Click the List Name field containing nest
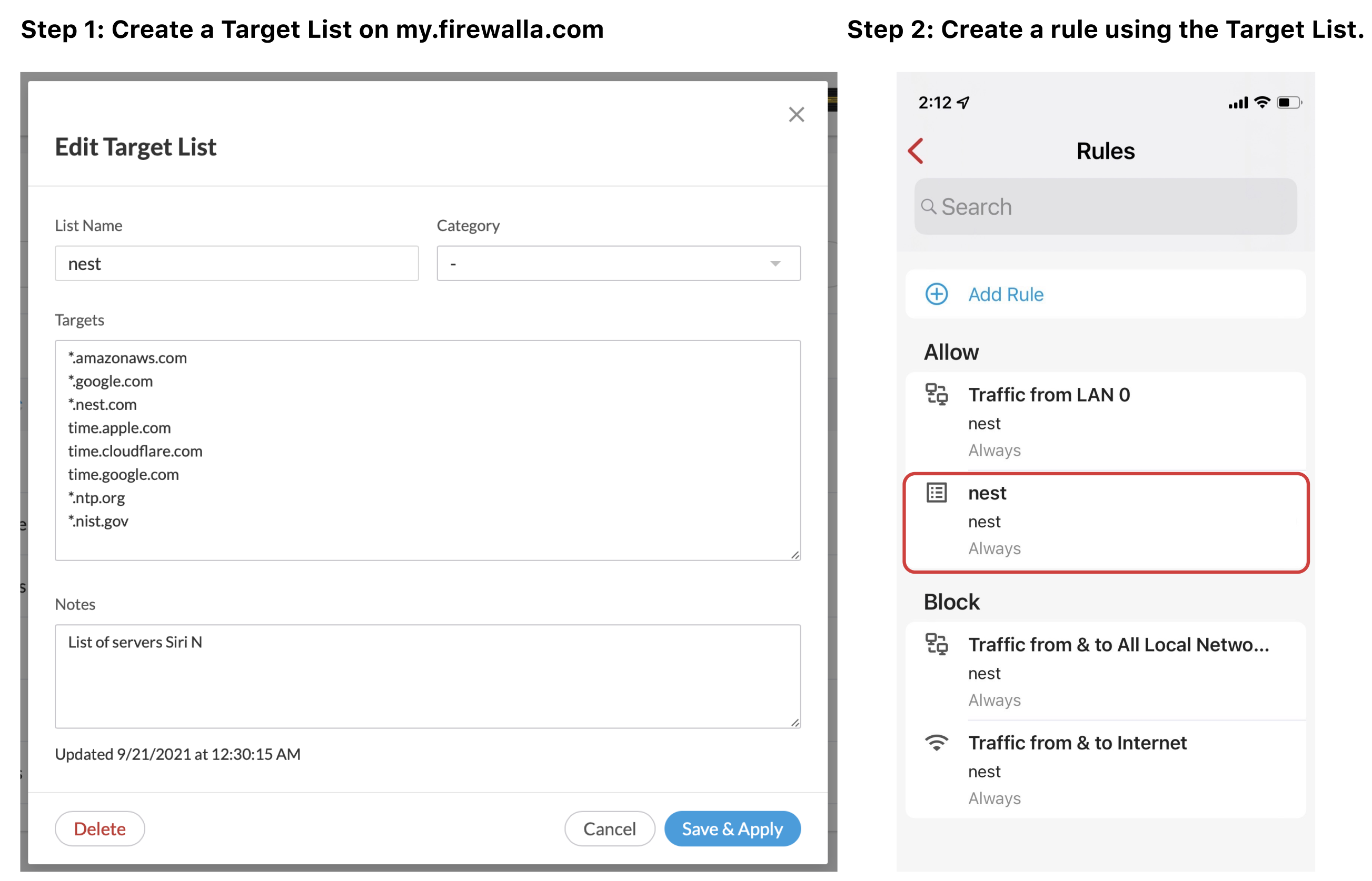The width and height of the screenshot is (1372, 881). coord(237,263)
